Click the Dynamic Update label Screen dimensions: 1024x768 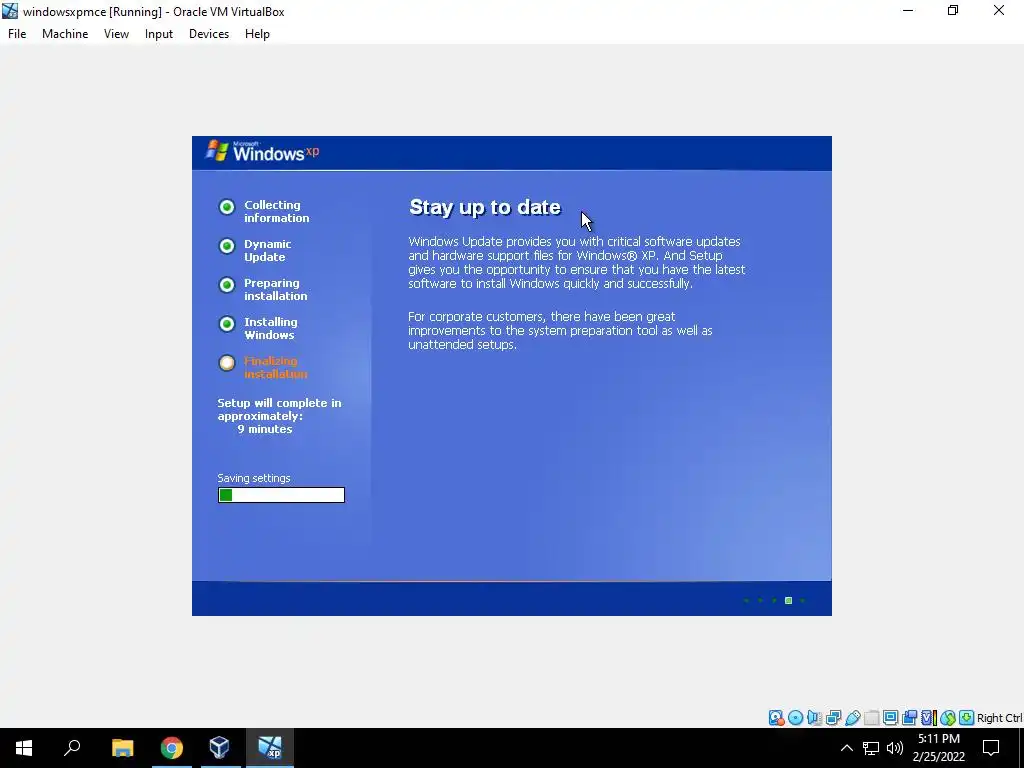coord(268,250)
